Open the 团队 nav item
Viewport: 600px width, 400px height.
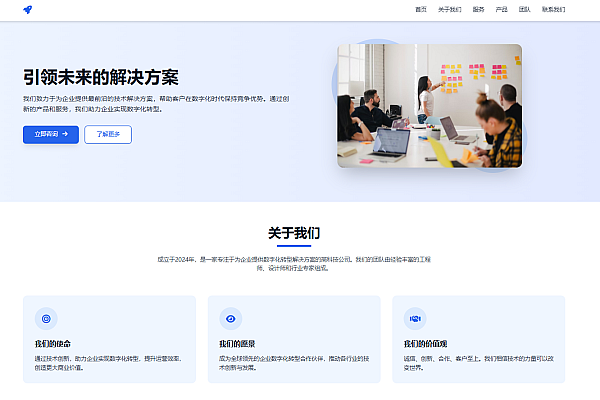[x=524, y=10]
